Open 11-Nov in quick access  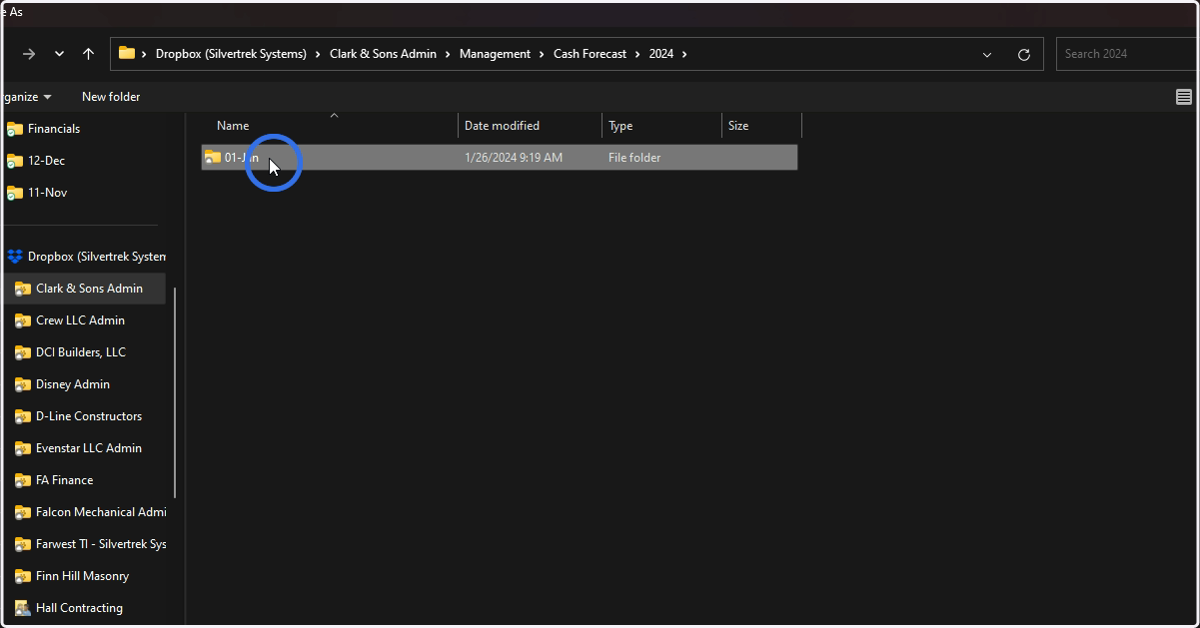47,193
